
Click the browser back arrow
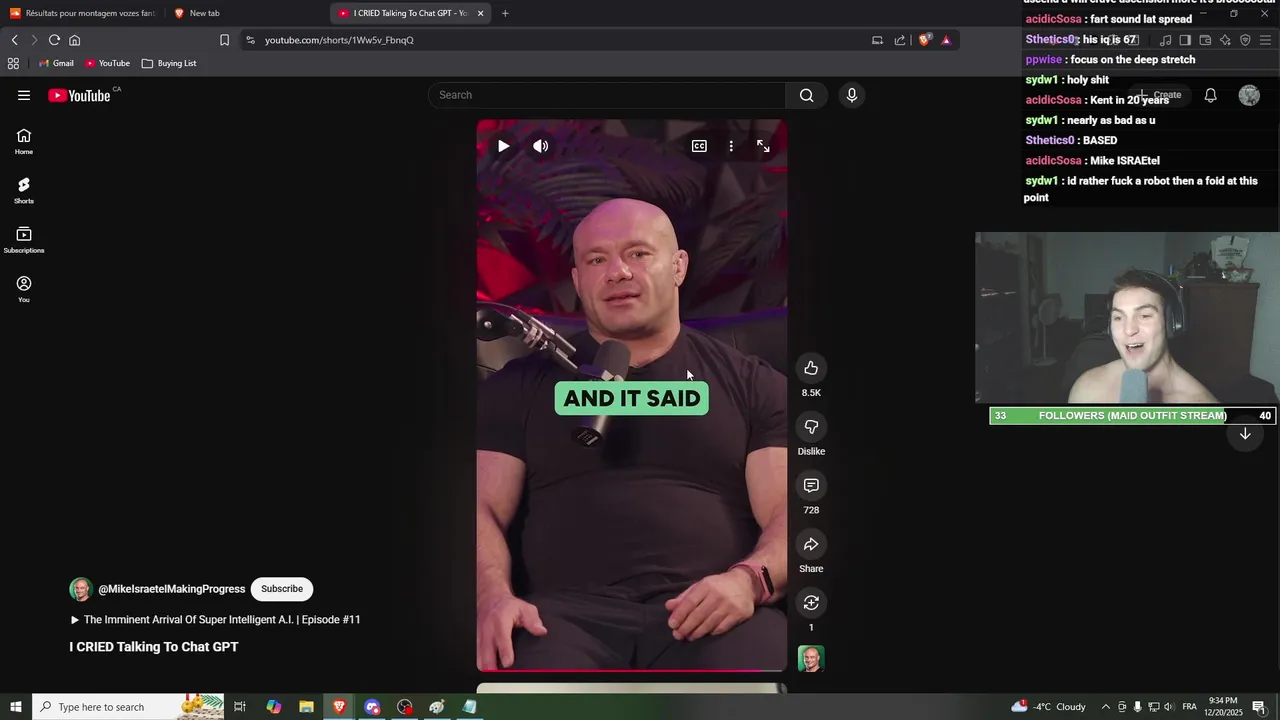coord(14,40)
